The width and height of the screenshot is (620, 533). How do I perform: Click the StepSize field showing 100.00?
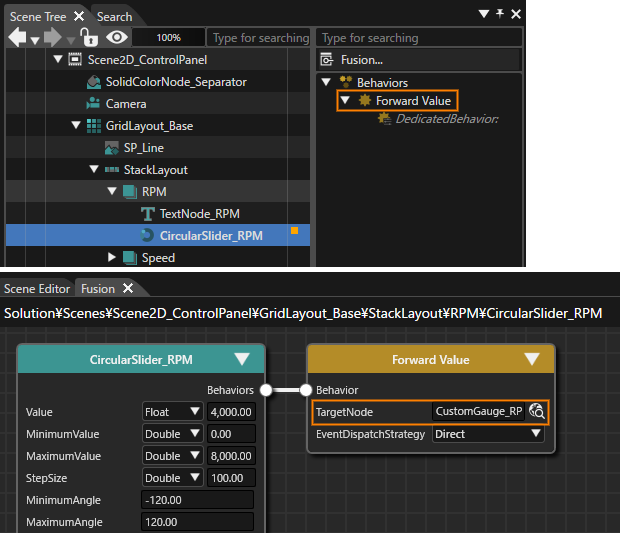coord(231,478)
